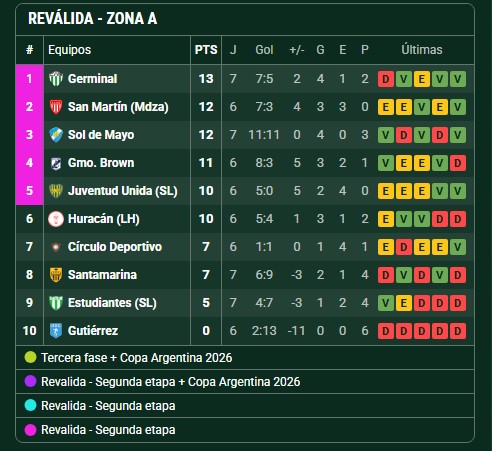Click the Gmo. Brown crest icon
Image resolution: width=492 pixels, height=451 pixels.
(56, 163)
